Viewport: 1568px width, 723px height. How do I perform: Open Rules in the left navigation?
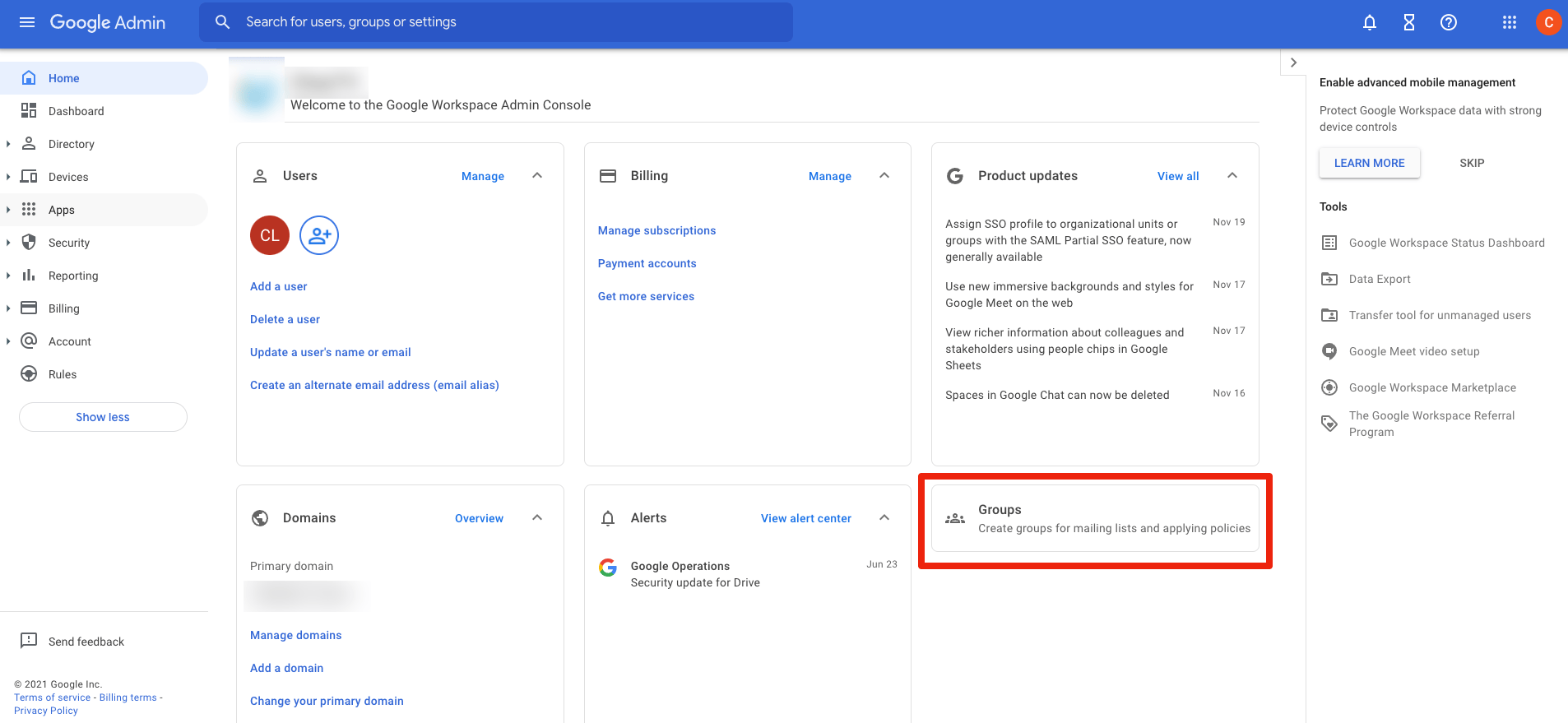click(x=63, y=374)
